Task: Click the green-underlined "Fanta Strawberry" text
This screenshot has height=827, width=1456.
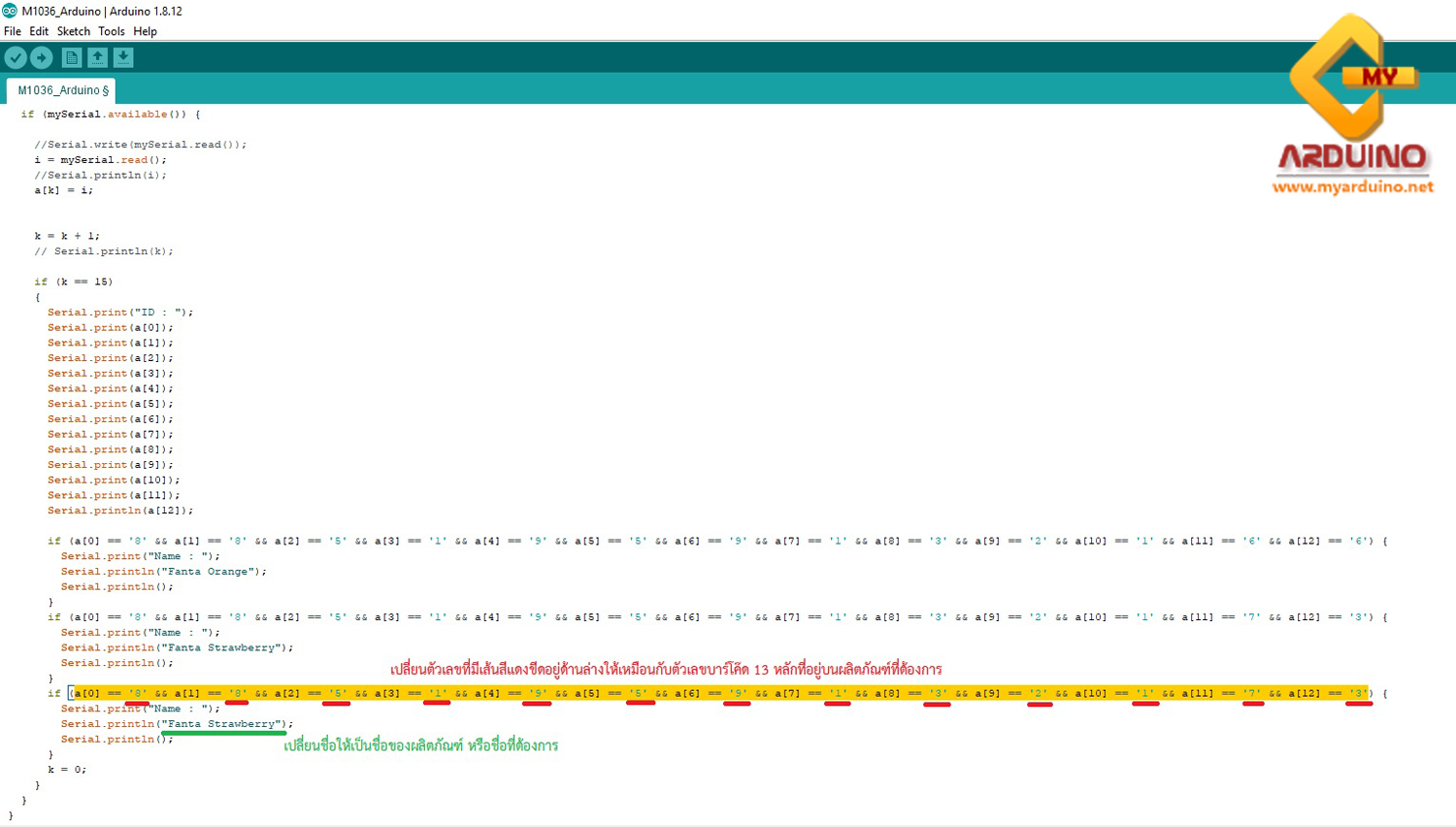Action: pos(223,723)
